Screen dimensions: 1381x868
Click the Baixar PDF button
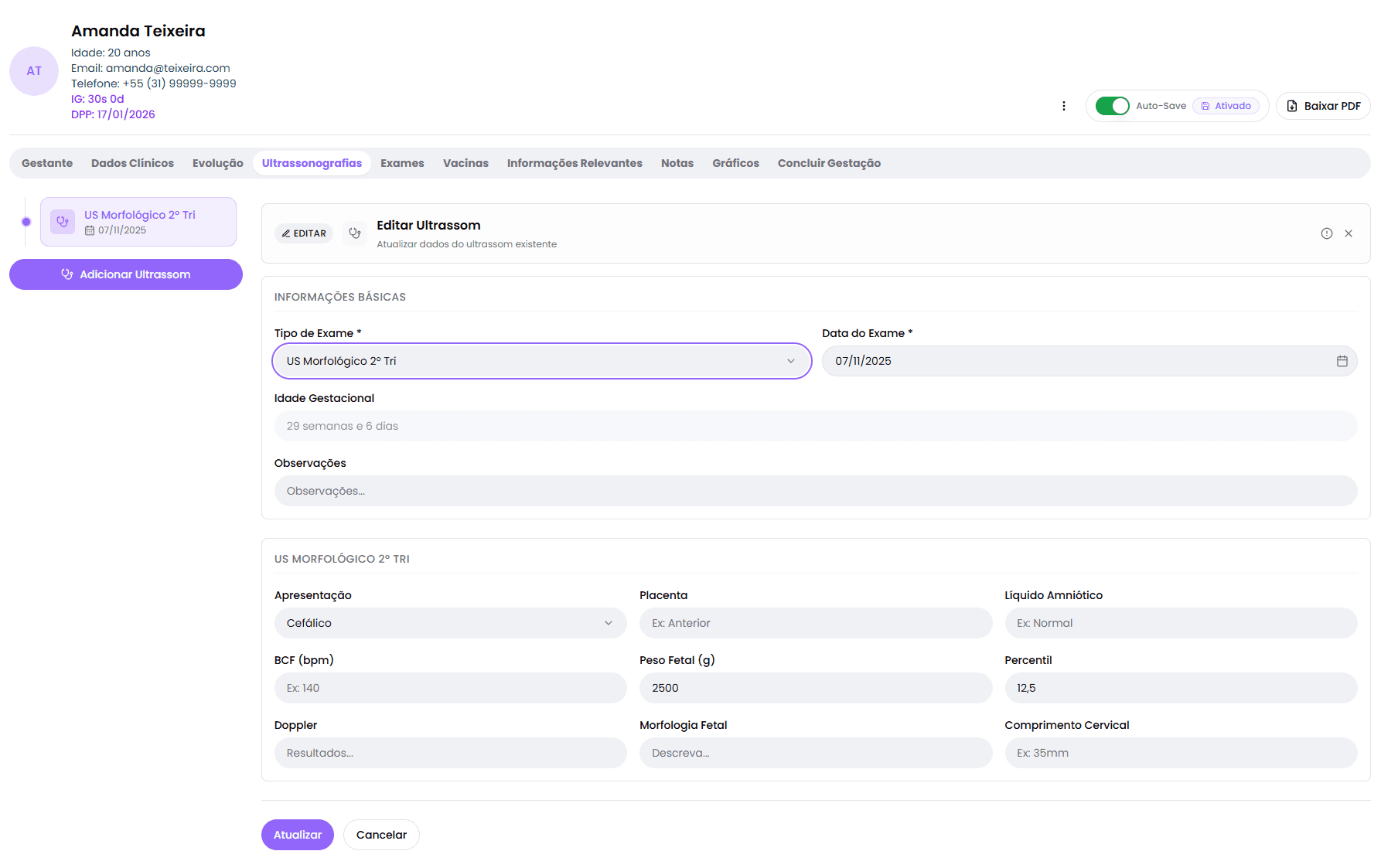coord(1323,106)
